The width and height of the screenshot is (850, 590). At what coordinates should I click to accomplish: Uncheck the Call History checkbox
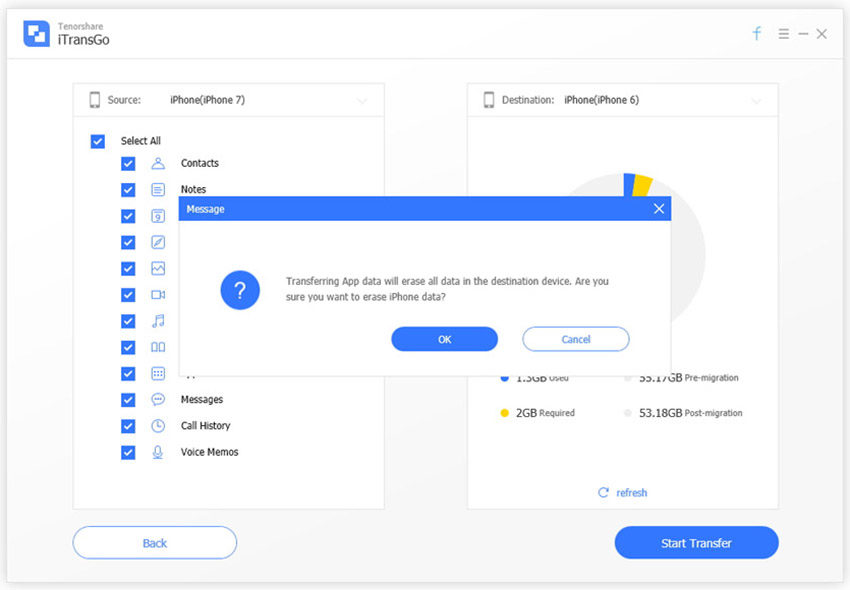coord(128,426)
